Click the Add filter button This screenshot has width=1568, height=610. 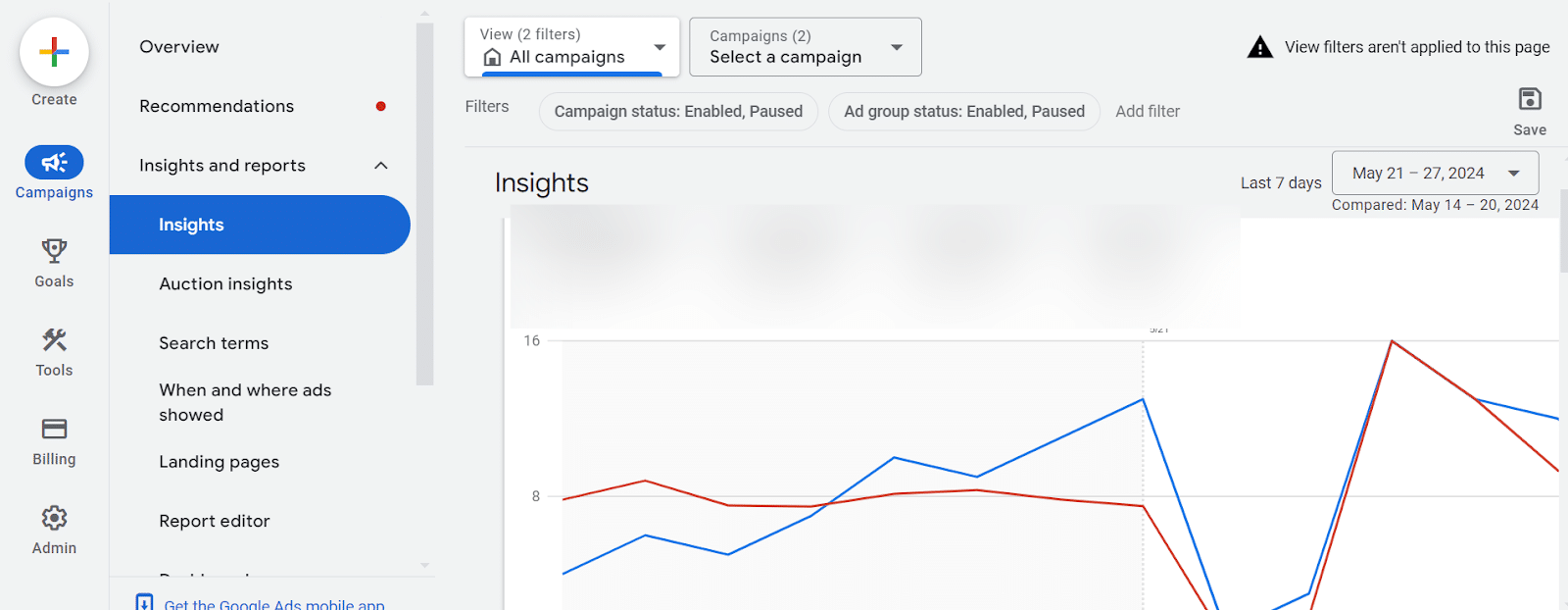pos(1148,112)
